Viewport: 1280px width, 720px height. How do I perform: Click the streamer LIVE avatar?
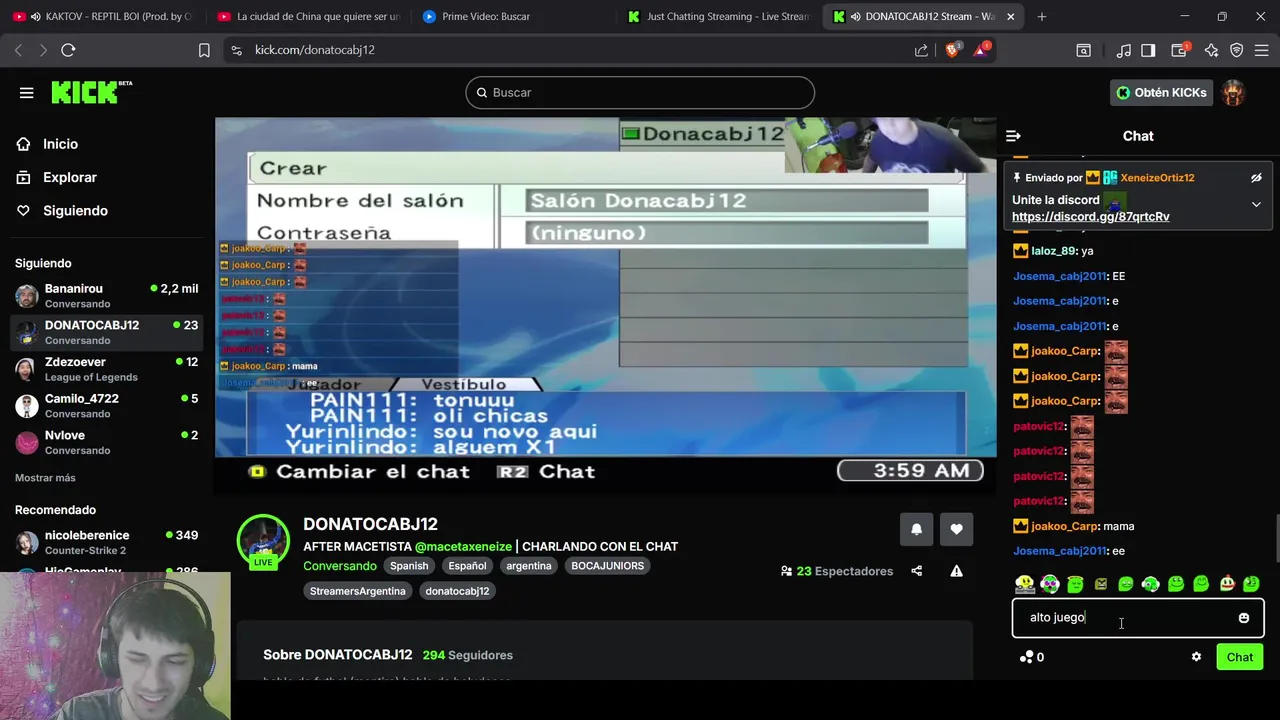click(x=263, y=541)
